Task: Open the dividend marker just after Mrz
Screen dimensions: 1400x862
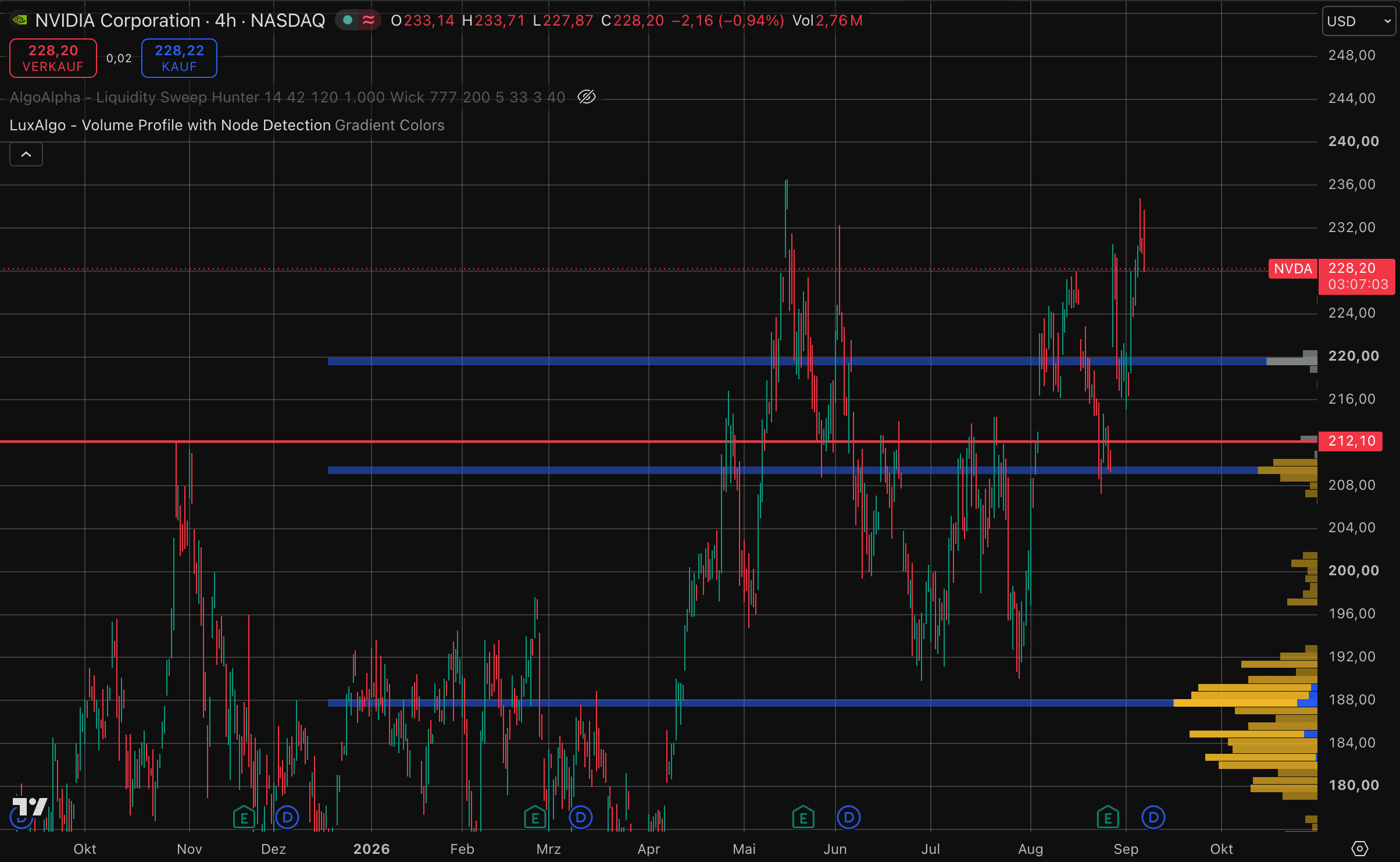Action: (x=580, y=817)
